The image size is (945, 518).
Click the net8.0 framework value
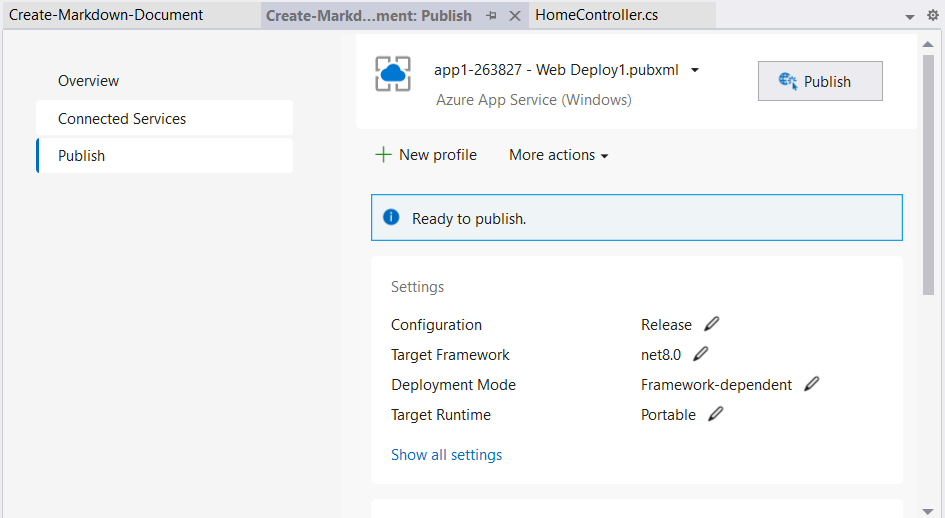coord(661,355)
